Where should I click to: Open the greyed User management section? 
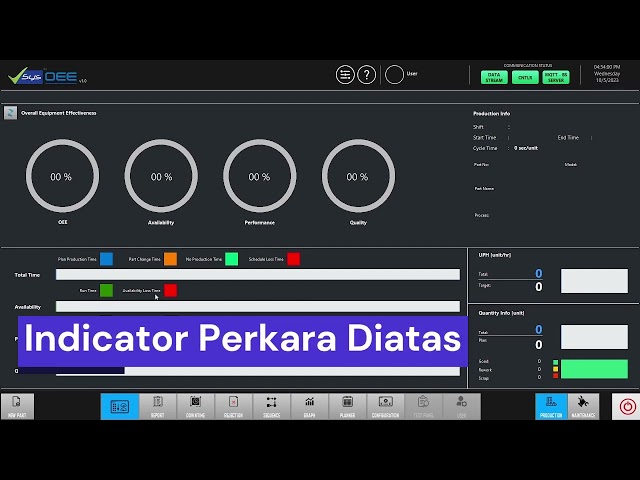pyautogui.click(x=462, y=406)
